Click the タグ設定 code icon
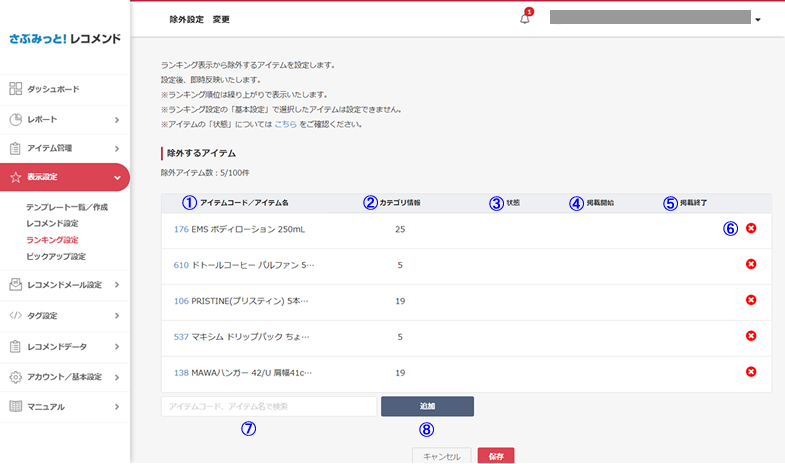 [x=16, y=315]
